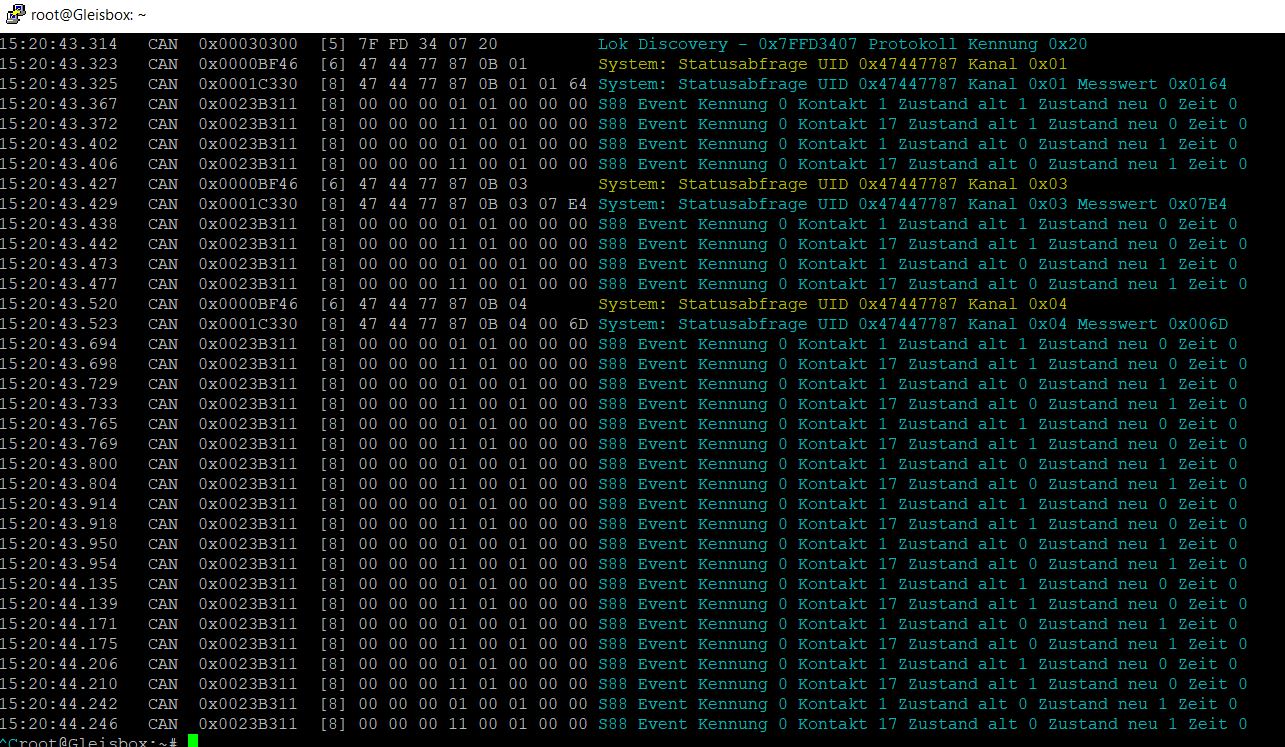Click timestamp 15:20:44.210
Screen dimensions: 1285x747
coord(59,684)
